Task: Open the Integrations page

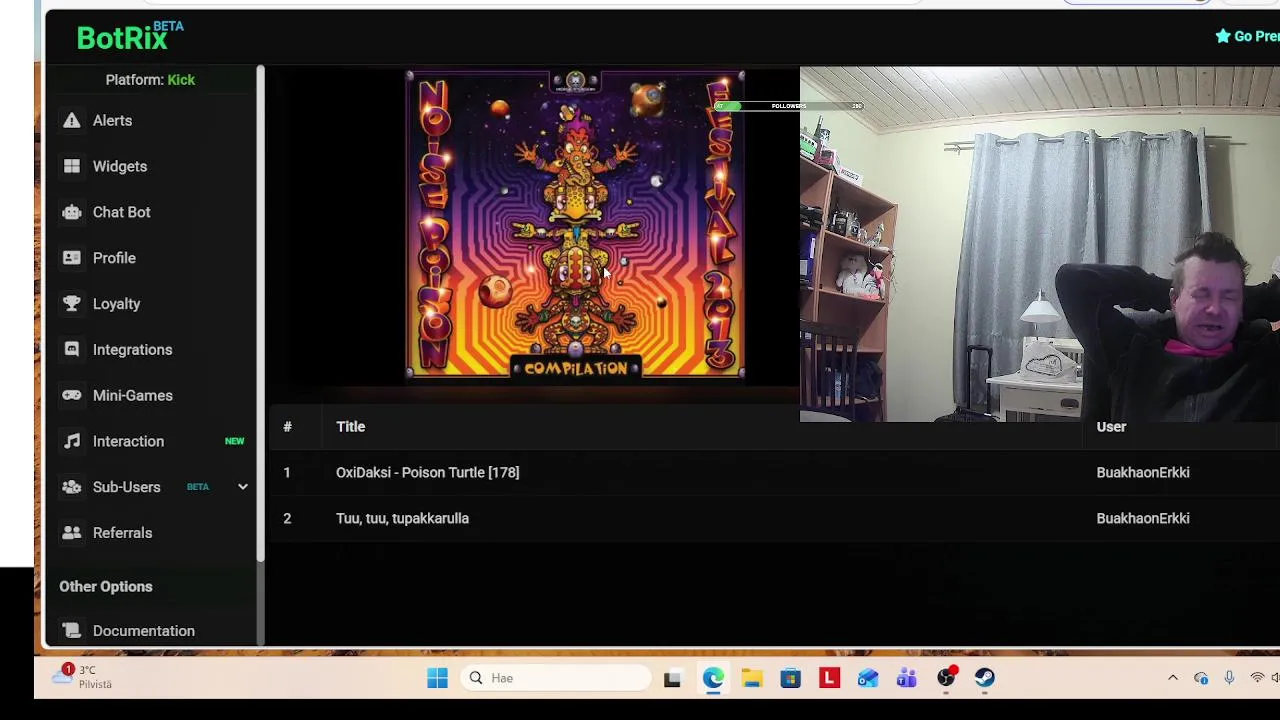Action: coord(133,349)
